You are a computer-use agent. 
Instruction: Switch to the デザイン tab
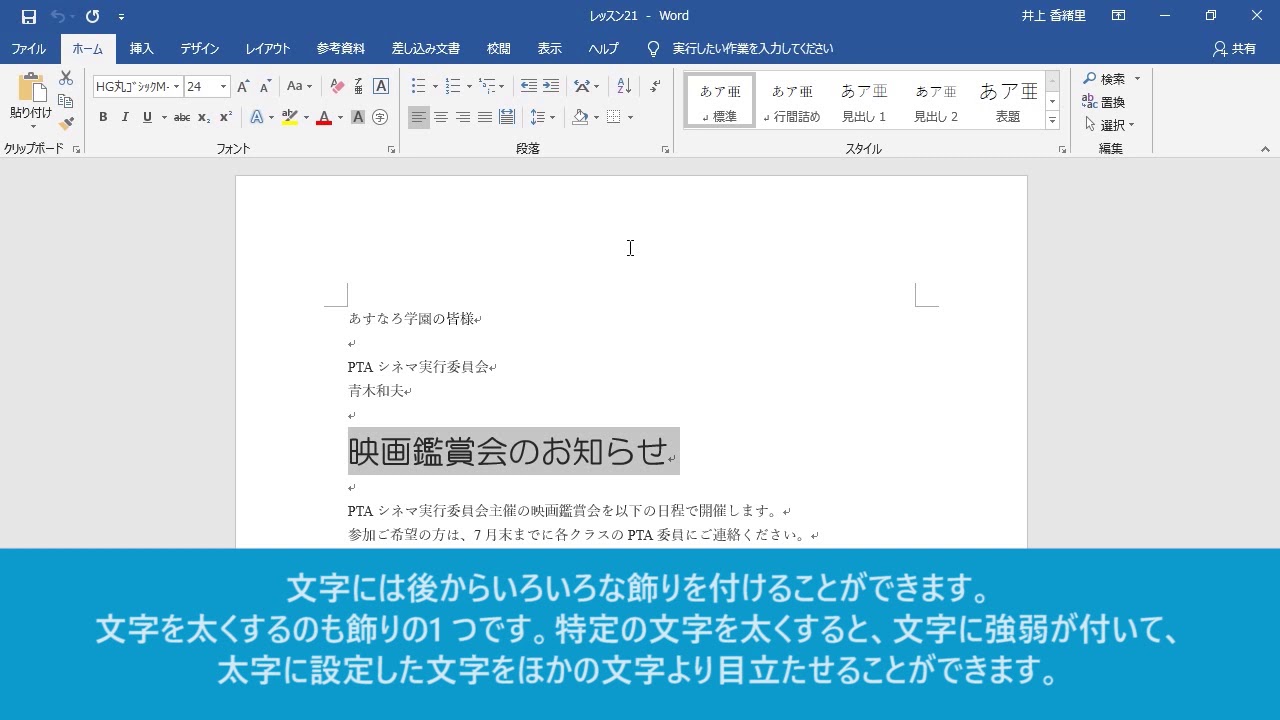[x=200, y=48]
